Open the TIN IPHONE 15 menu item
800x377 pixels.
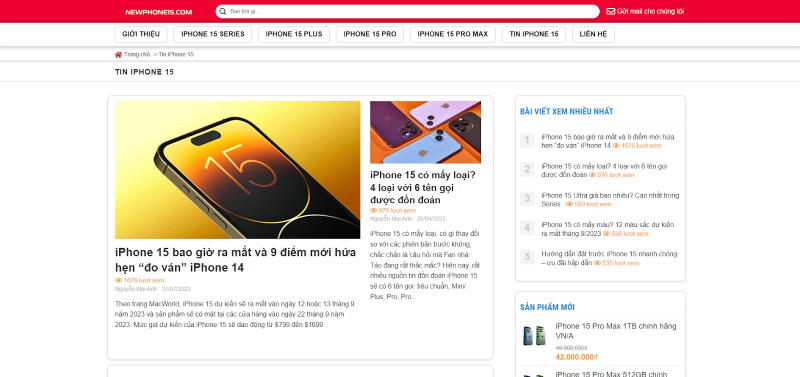[x=534, y=34]
